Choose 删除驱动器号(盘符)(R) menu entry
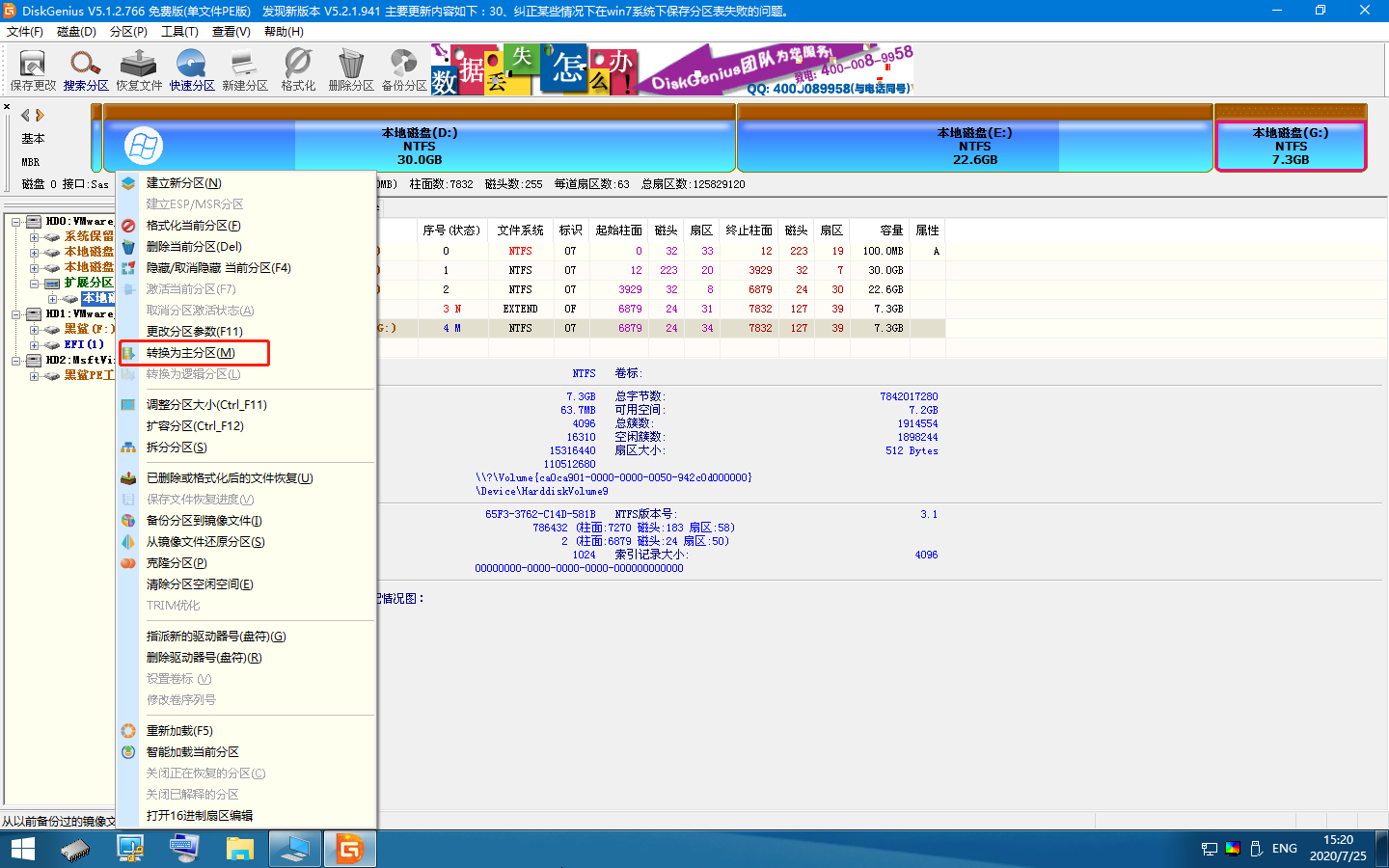 (x=246, y=658)
